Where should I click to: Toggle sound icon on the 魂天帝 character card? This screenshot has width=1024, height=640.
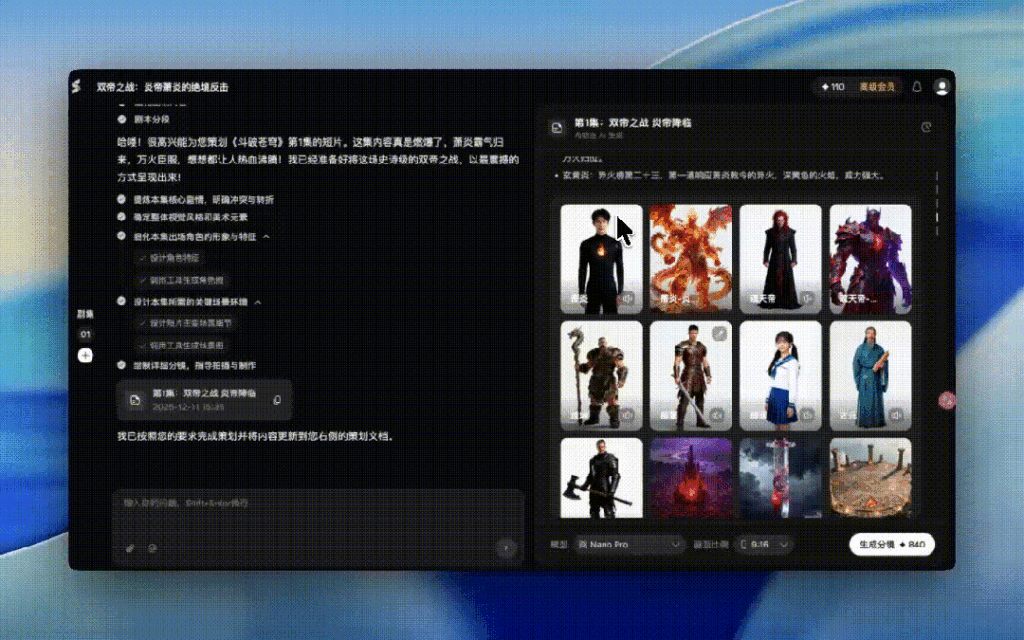[807, 298]
